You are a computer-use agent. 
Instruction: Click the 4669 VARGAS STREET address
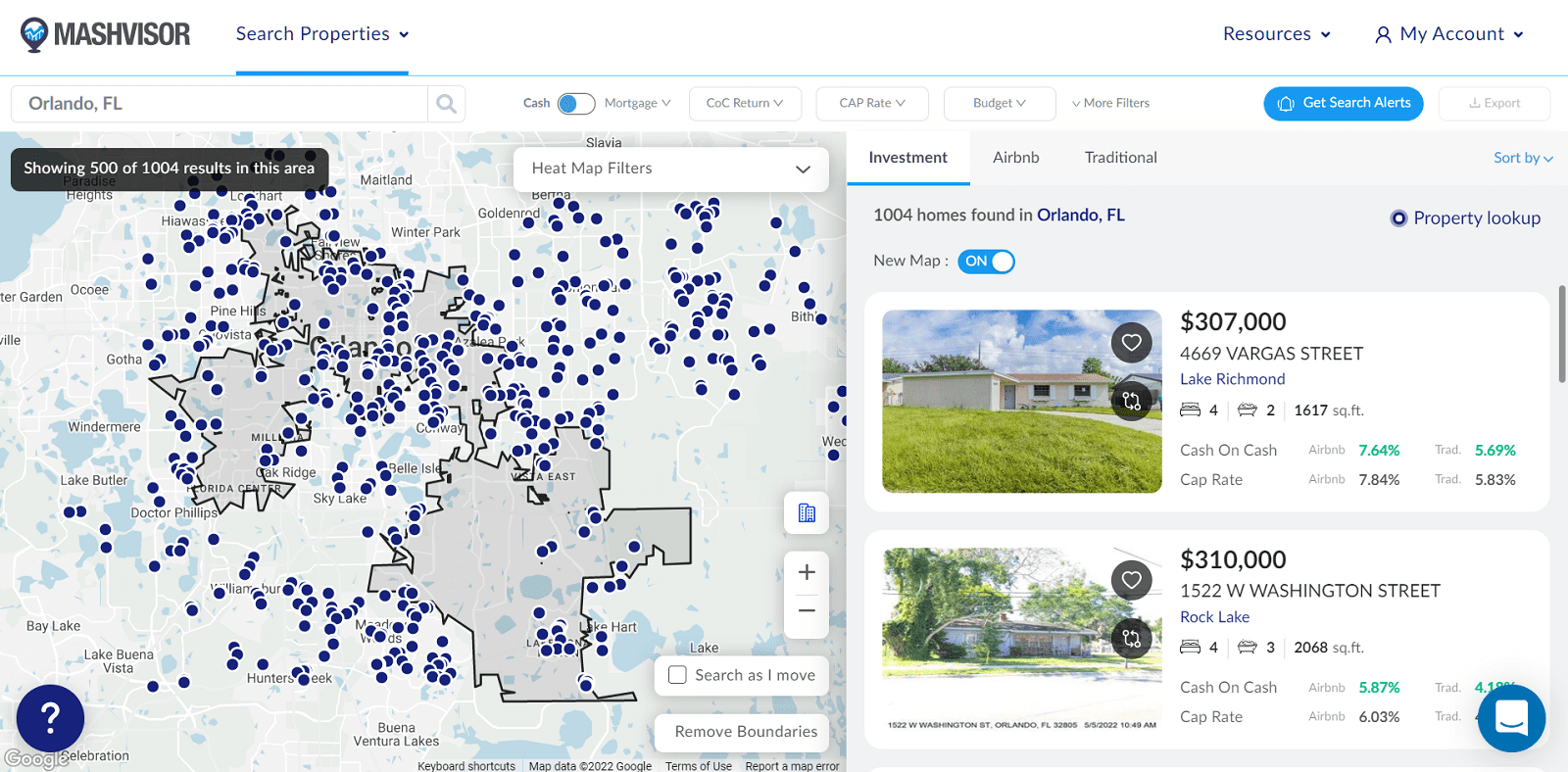point(1271,354)
